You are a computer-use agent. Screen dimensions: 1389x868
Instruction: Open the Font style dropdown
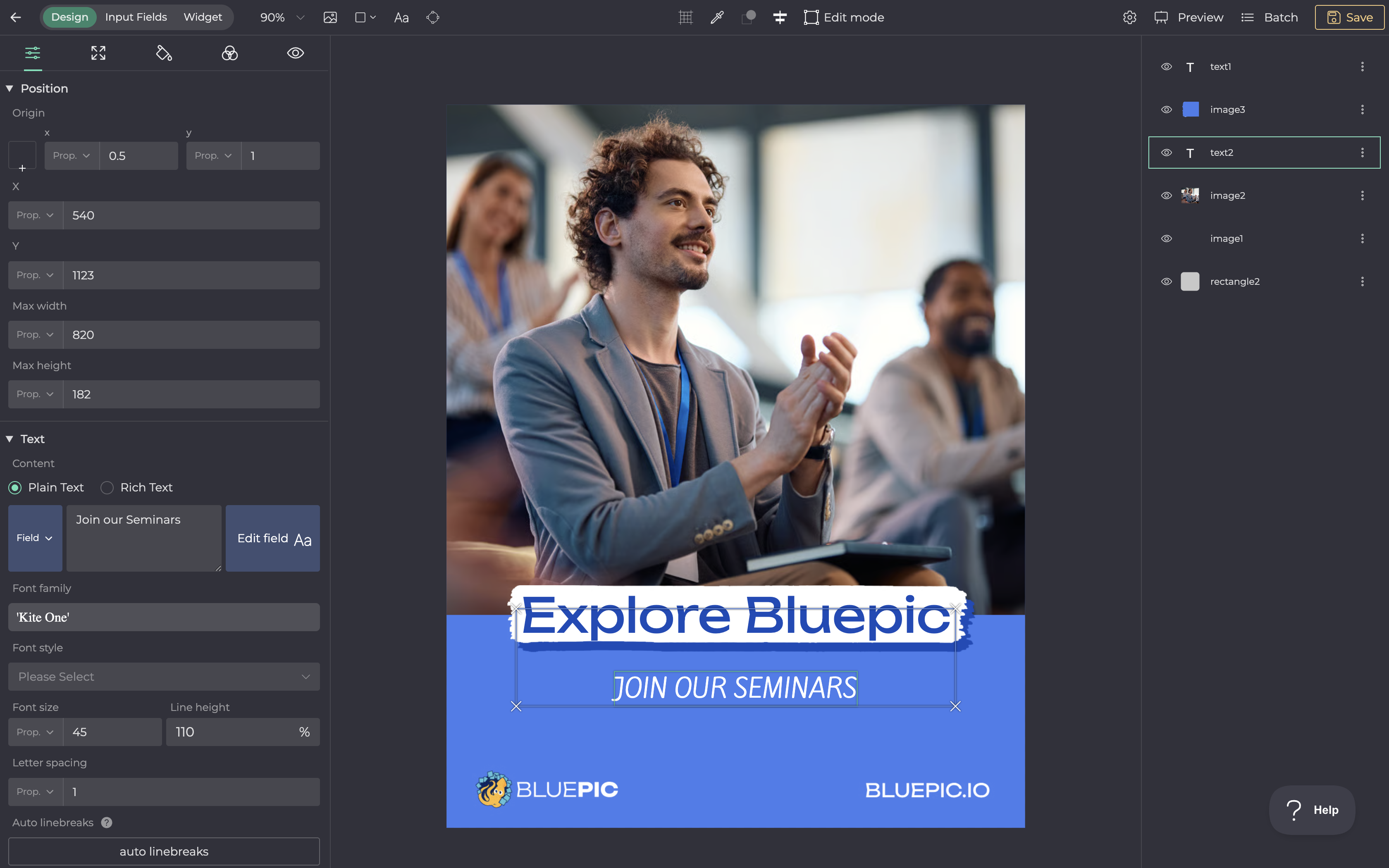coord(164,677)
